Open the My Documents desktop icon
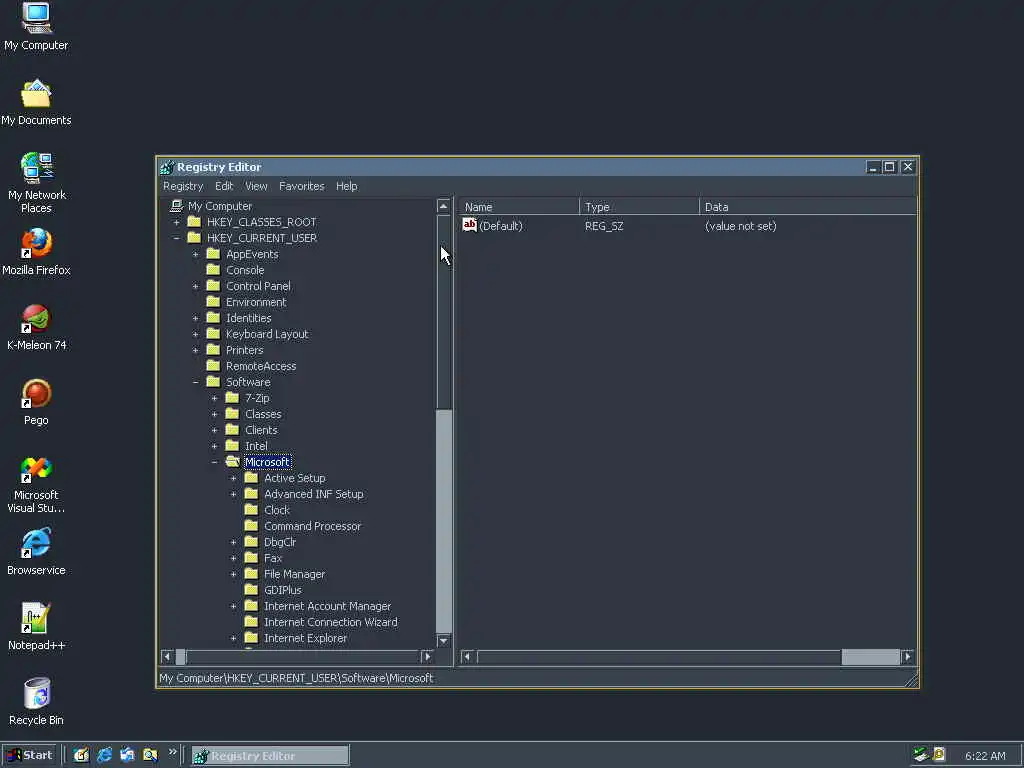The width and height of the screenshot is (1024, 768). pos(36,93)
